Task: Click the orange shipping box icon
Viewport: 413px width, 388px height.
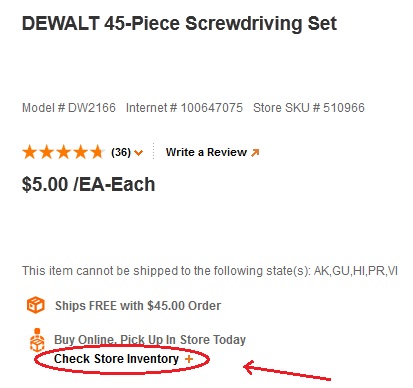Action: [x=35, y=305]
